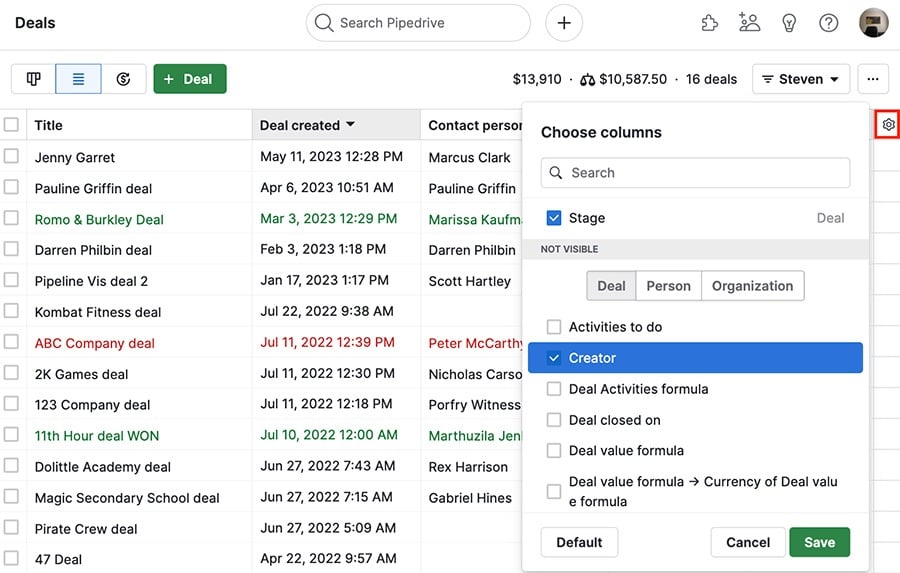Switch to the Deal fields tab
The height and width of the screenshot is (573, 900).
click(x=611, y=286)
